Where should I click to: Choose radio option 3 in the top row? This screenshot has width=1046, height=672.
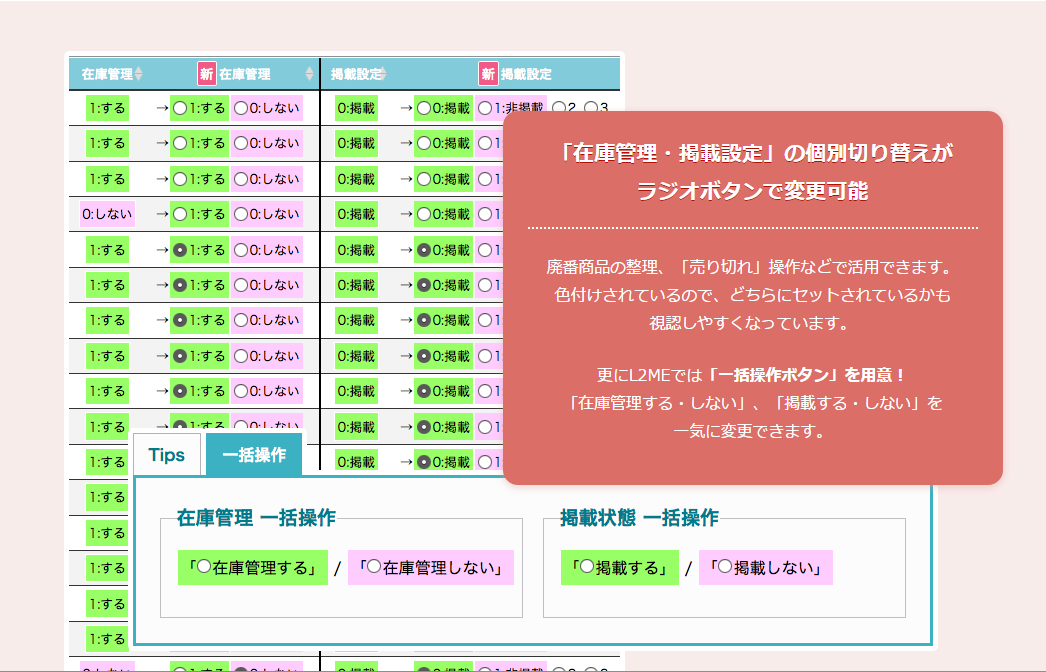(x=592, y=108)
